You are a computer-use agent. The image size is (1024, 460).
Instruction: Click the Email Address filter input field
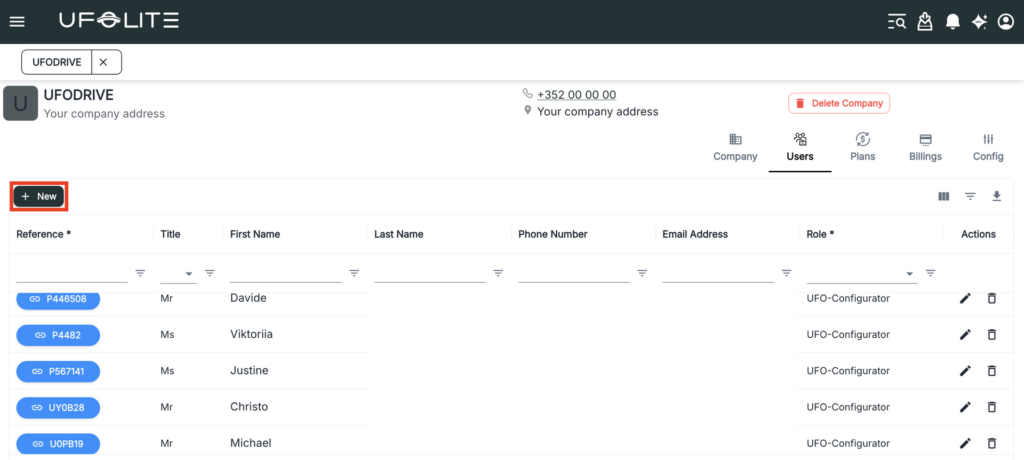click(717, 273)
